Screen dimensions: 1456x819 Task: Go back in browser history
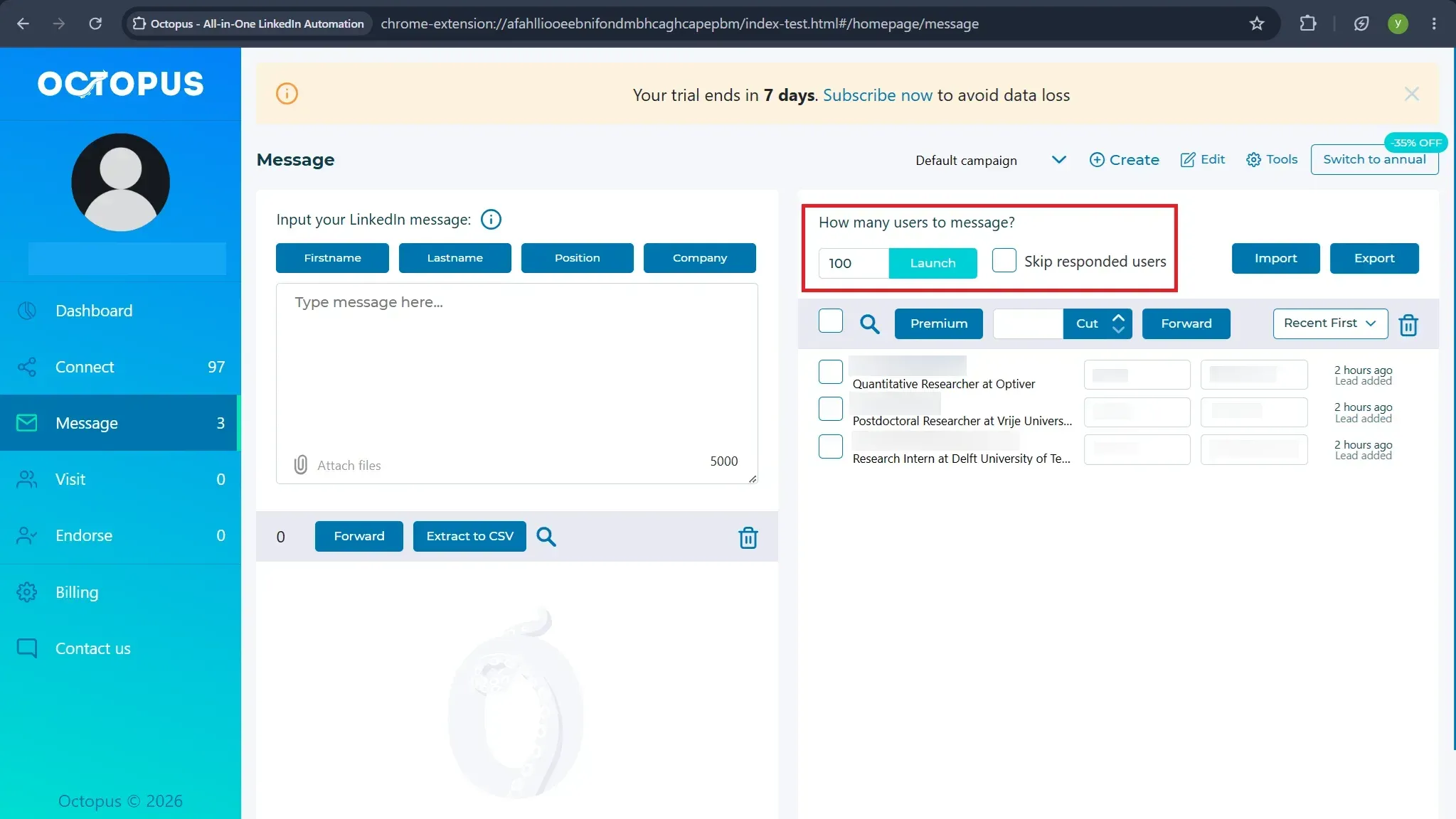(23, 23)
